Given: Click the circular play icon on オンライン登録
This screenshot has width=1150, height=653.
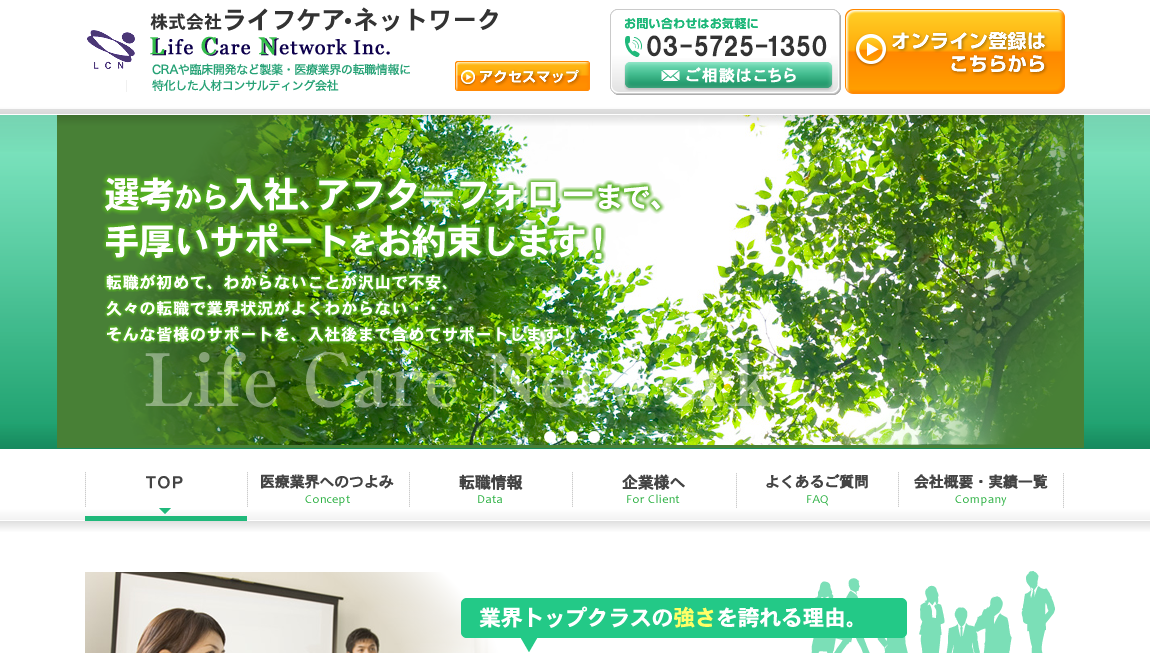Looking at the screenshot, I should coord(871,49).
